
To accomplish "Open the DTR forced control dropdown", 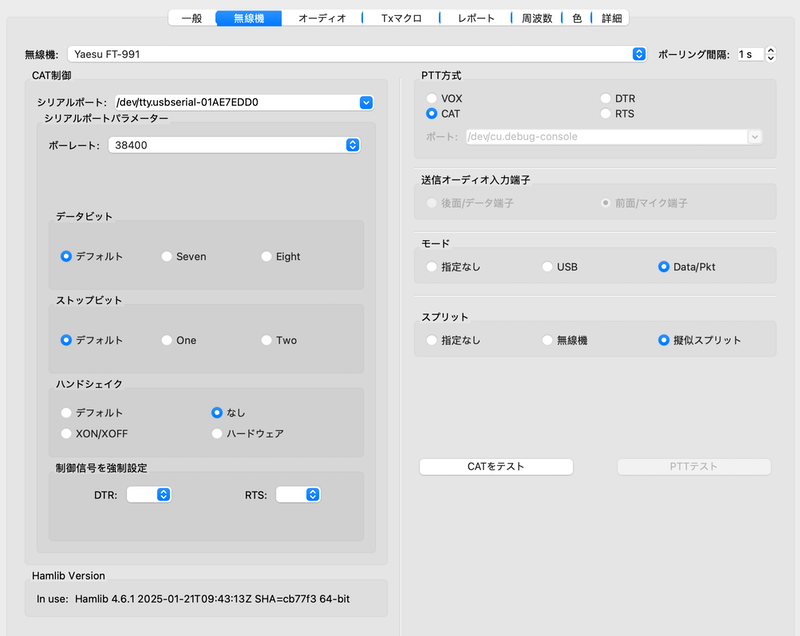I will click(163, 494).
